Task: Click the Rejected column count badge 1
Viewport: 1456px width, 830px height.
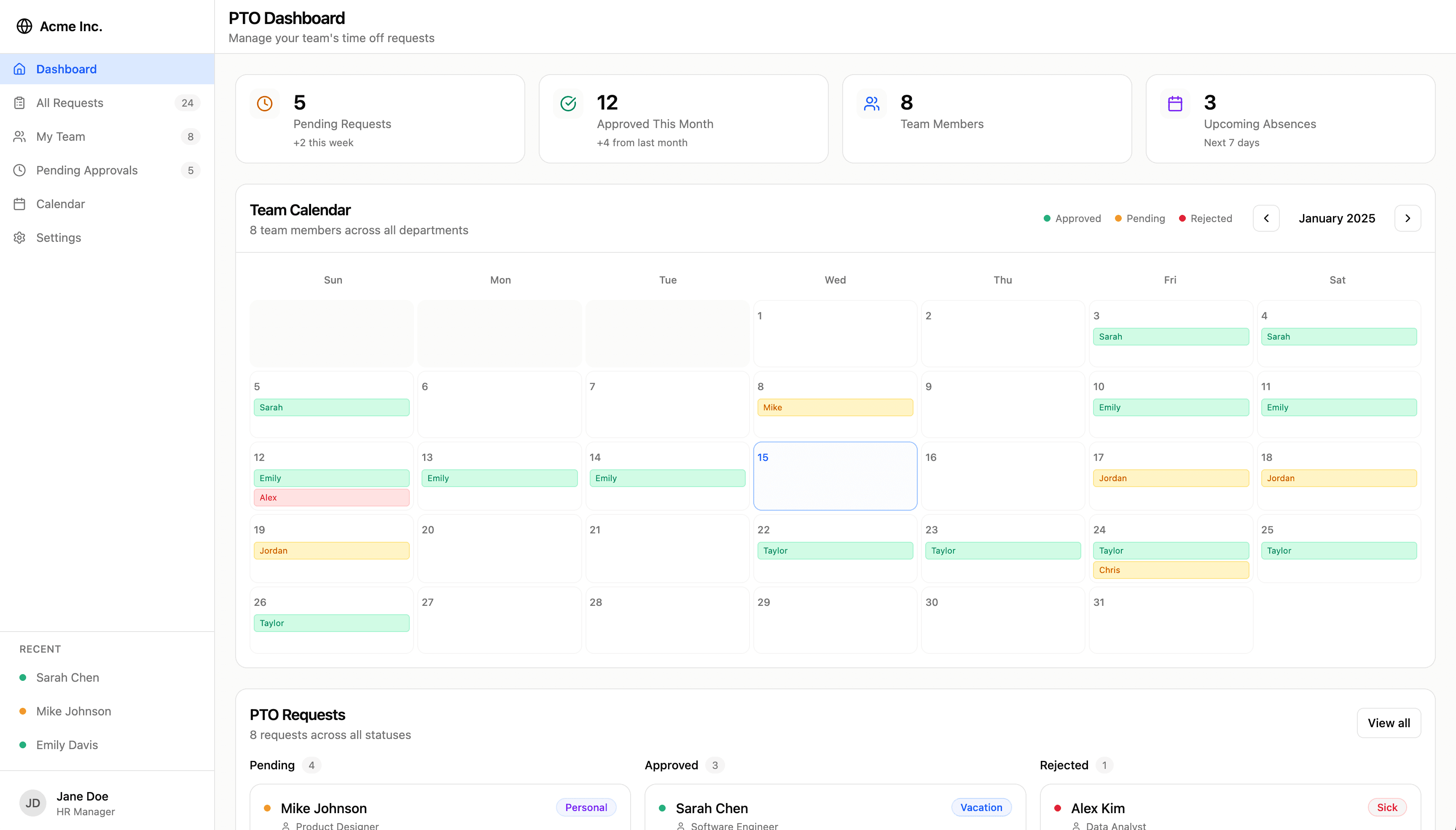Action: 1104,765
